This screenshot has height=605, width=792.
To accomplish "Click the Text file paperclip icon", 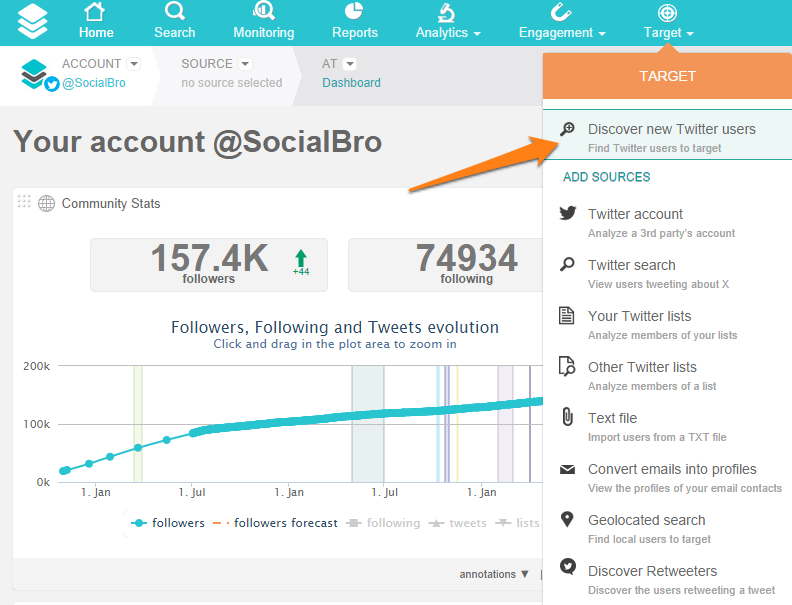I will tap(568, 417).
